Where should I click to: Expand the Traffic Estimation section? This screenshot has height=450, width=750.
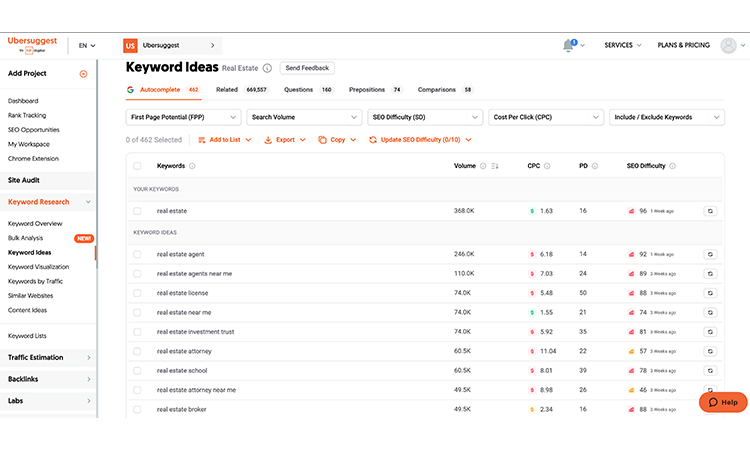point(48,358)
